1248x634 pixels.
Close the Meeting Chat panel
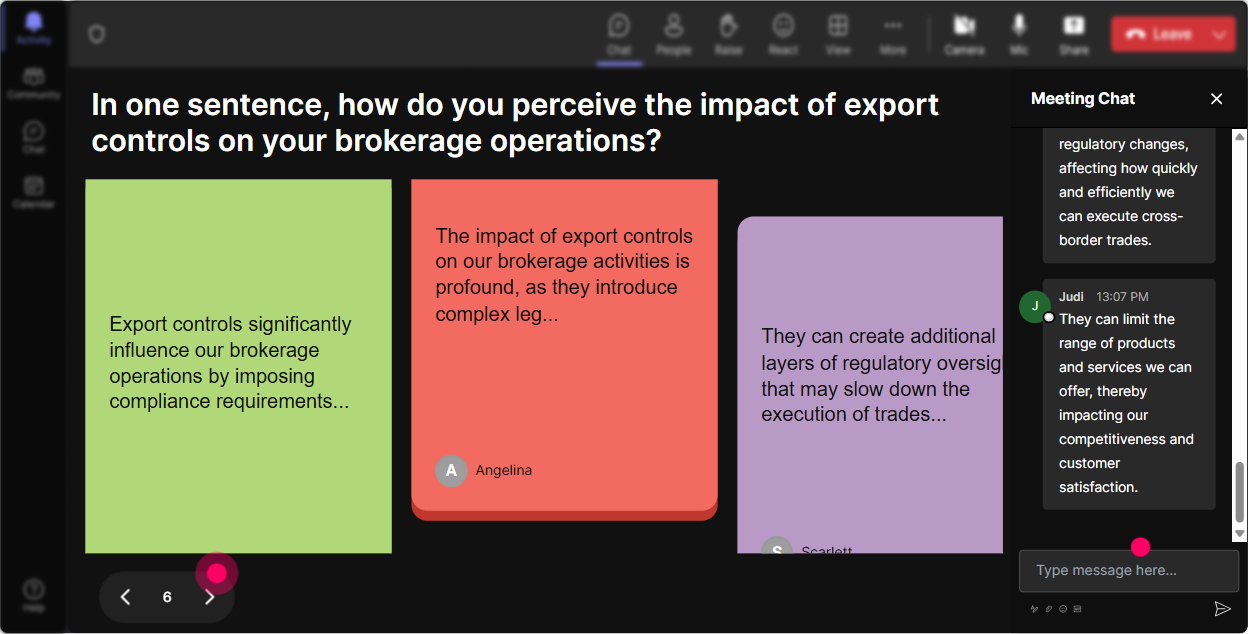(1217, 99)
